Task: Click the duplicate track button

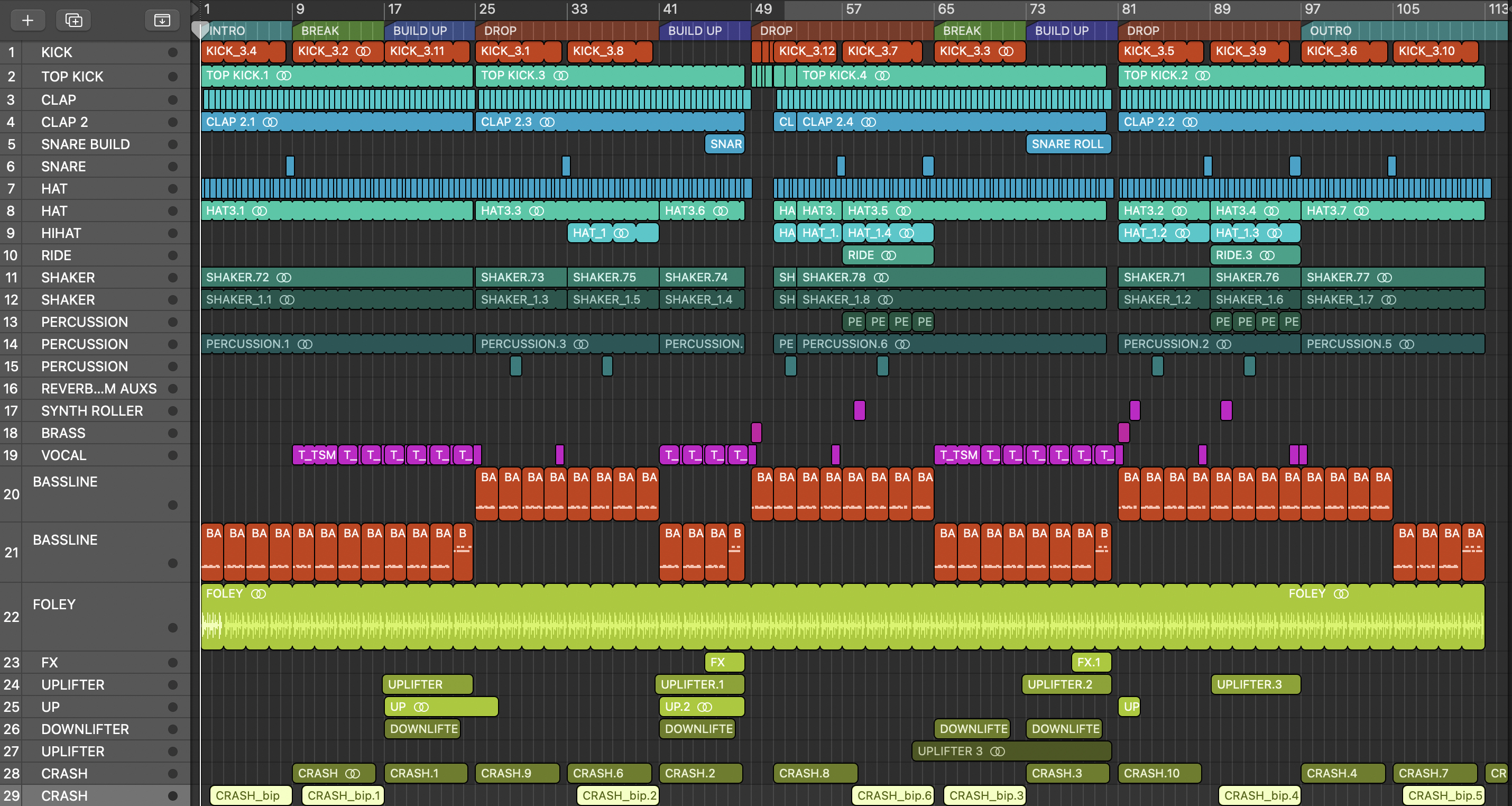Action: tap(73, 21)
